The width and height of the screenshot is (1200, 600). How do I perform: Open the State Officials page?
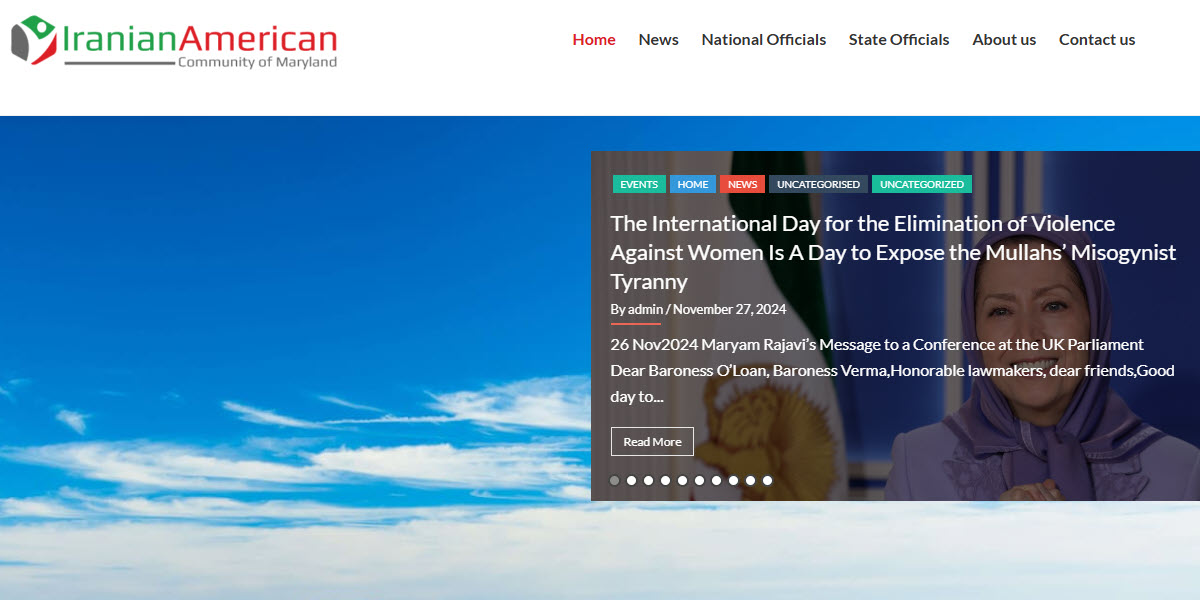[898, 39]
